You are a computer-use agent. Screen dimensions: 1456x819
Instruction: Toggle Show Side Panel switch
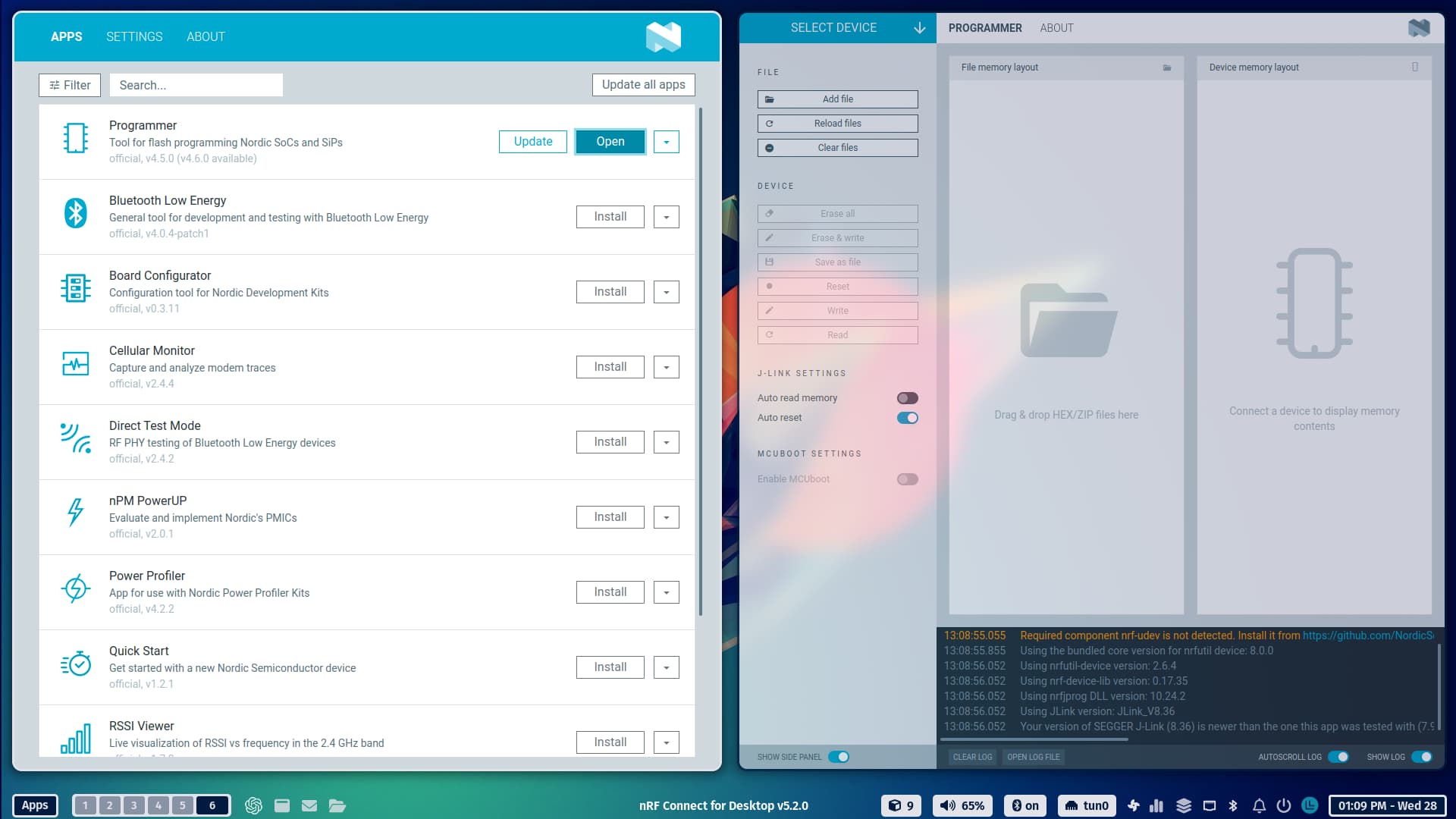(839, 757)
